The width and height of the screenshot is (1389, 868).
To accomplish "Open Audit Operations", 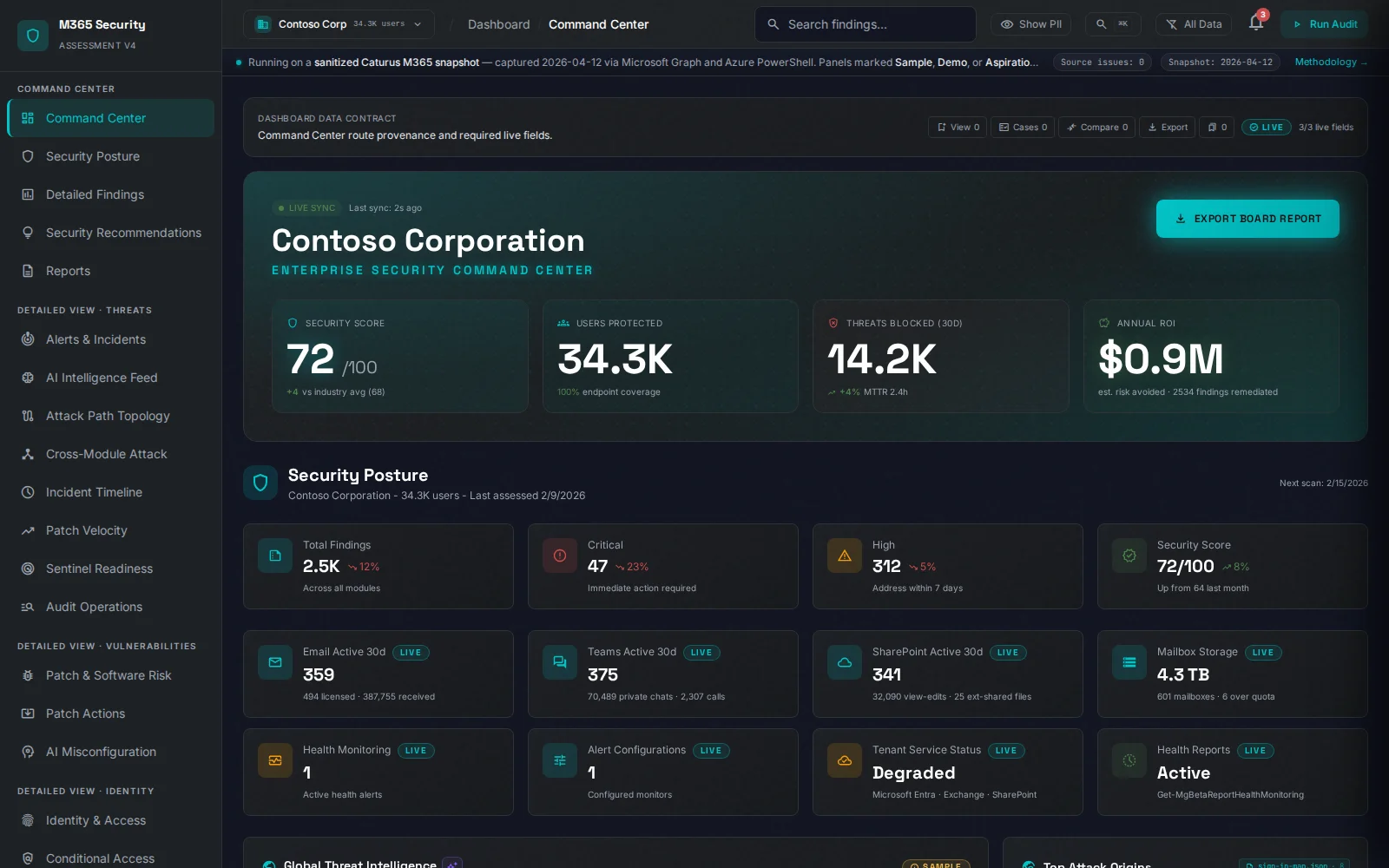I will [110, 607].
